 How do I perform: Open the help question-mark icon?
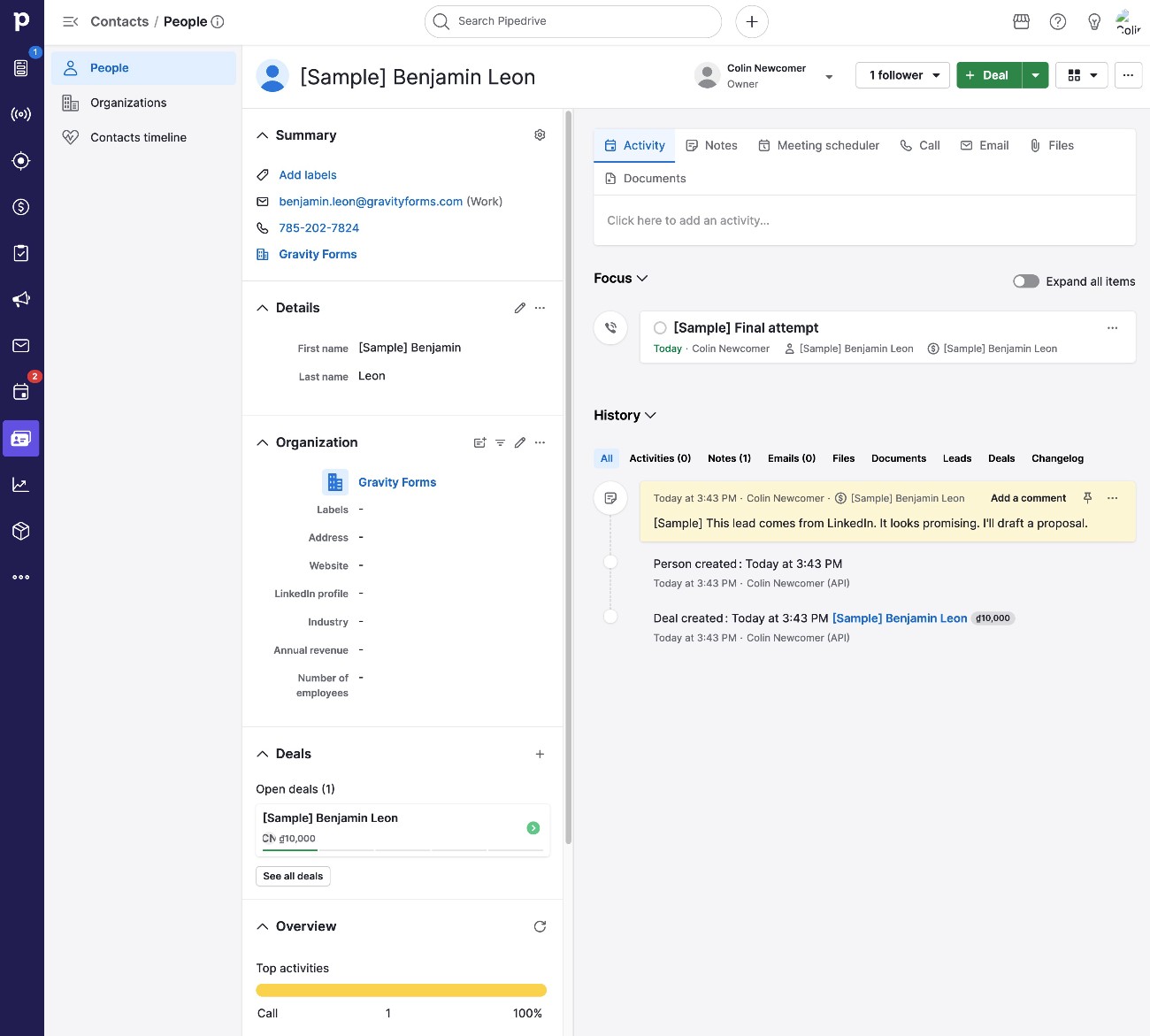[x=1058, y=21]
